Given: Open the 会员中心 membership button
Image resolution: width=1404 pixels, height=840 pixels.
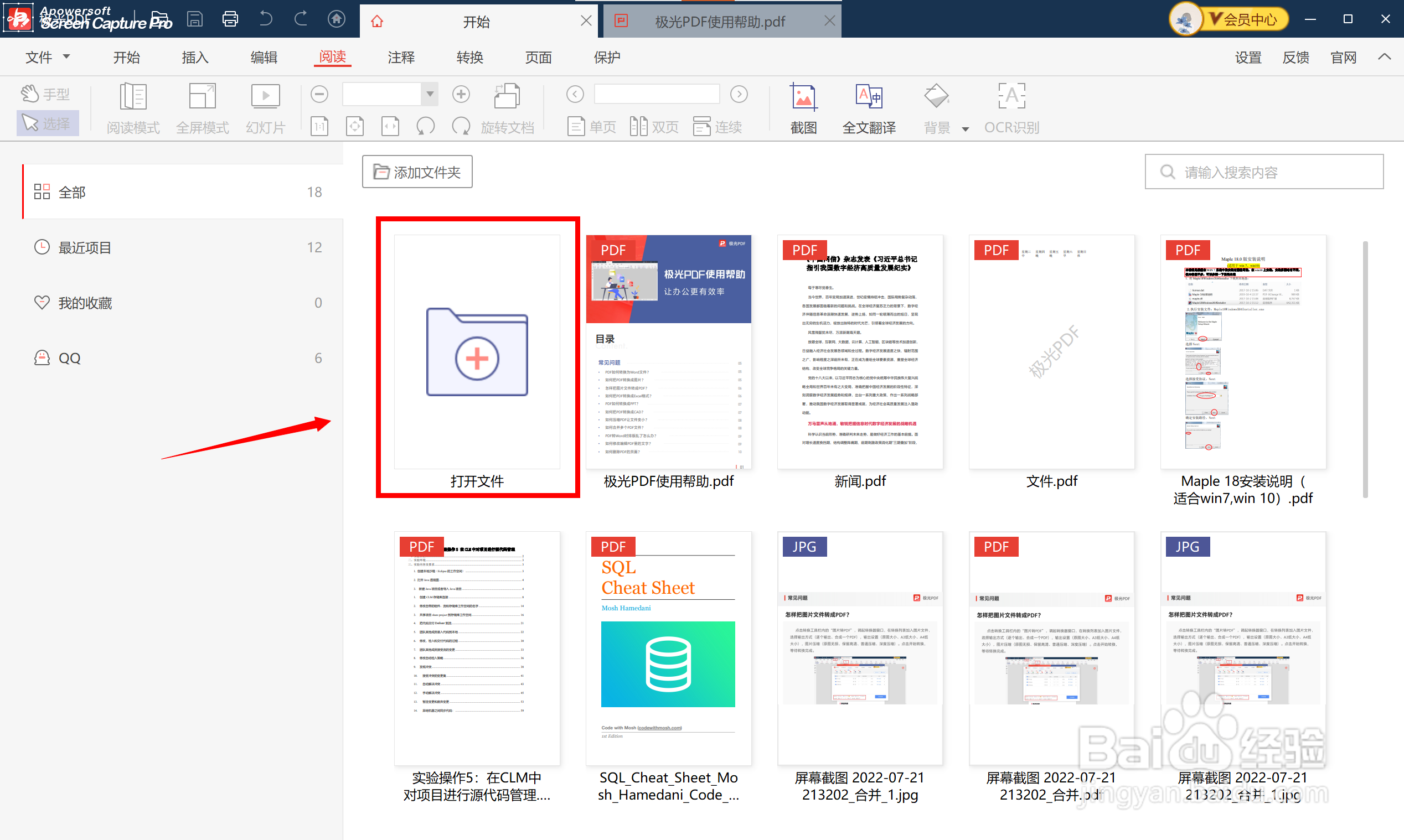Looking at the screenshot, I should pyautogui.click(x=1248, y=19).
